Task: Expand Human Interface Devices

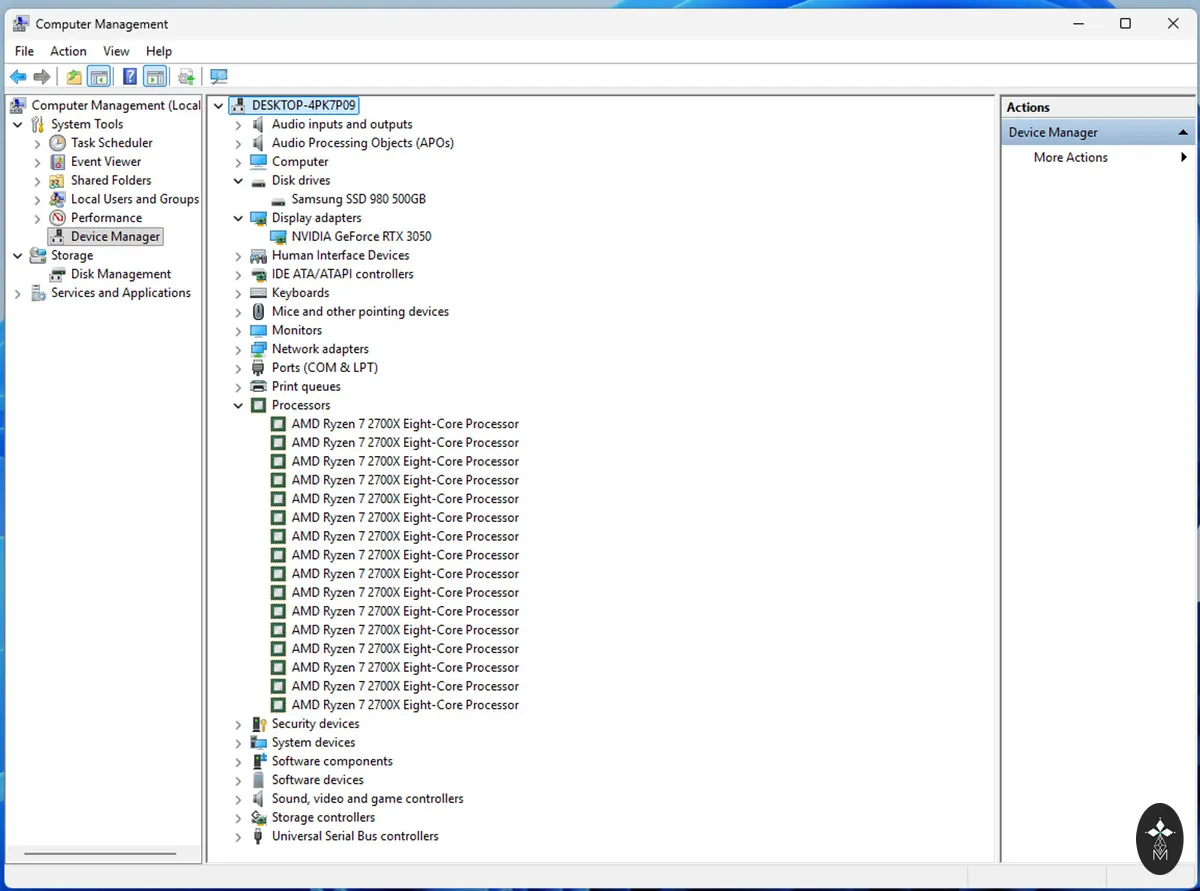Action: (x=238, y=256)
